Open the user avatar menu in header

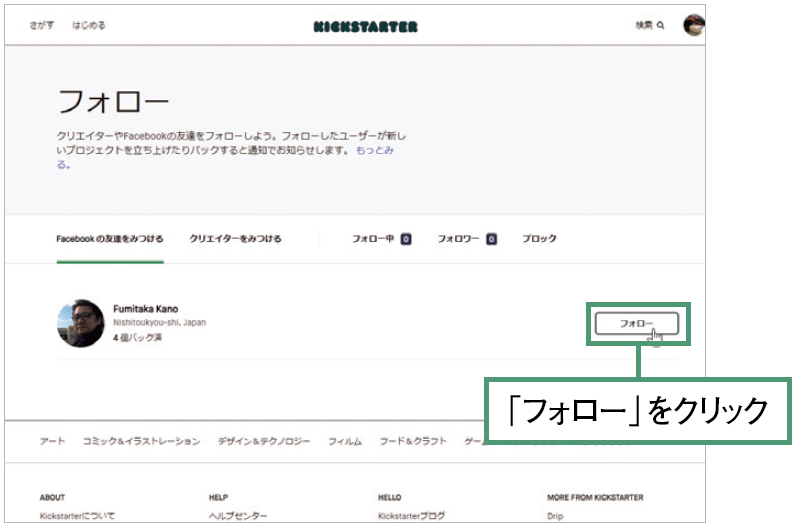click(693, 25)
